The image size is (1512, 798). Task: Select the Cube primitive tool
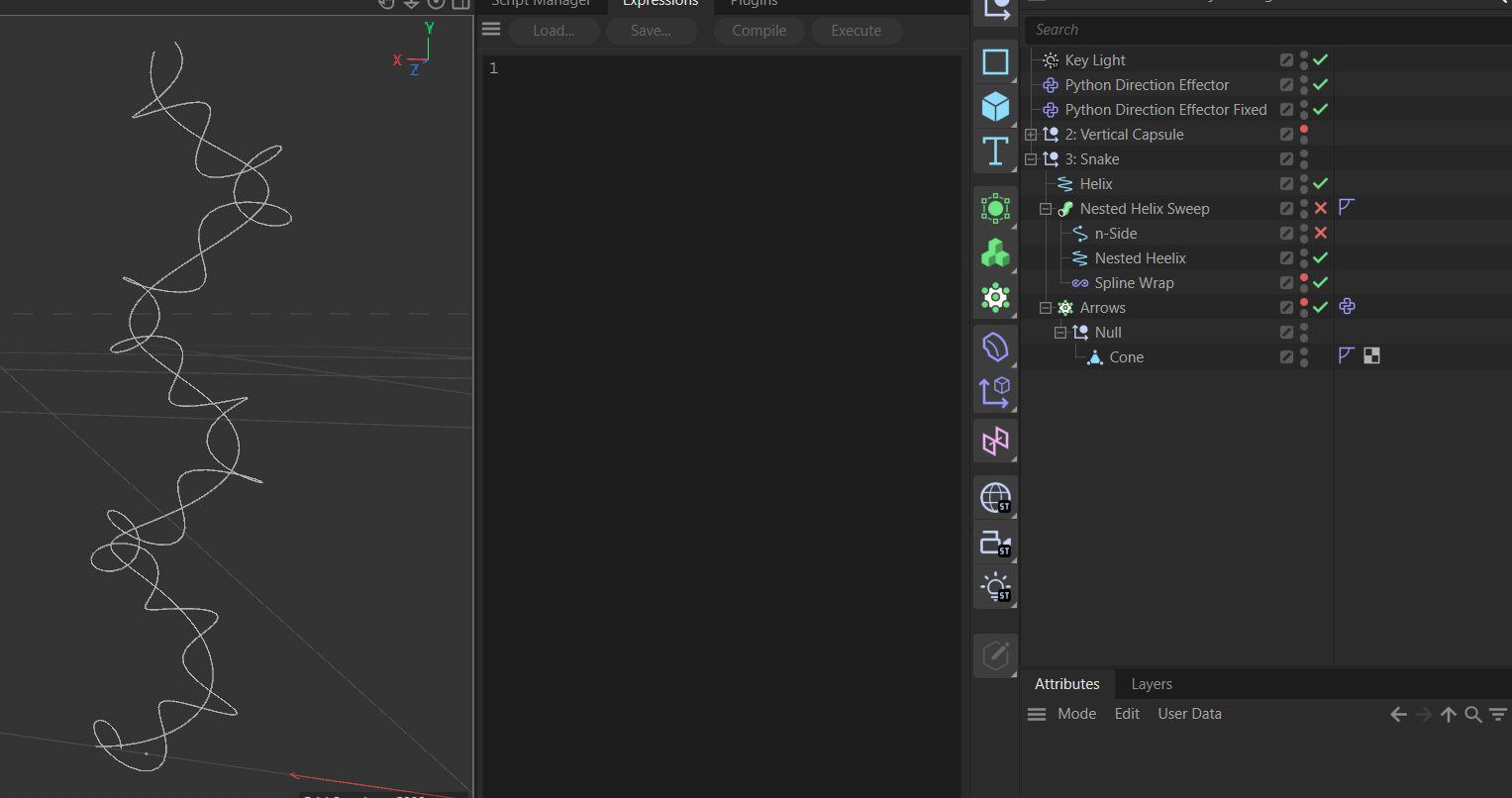coord(995,106)
